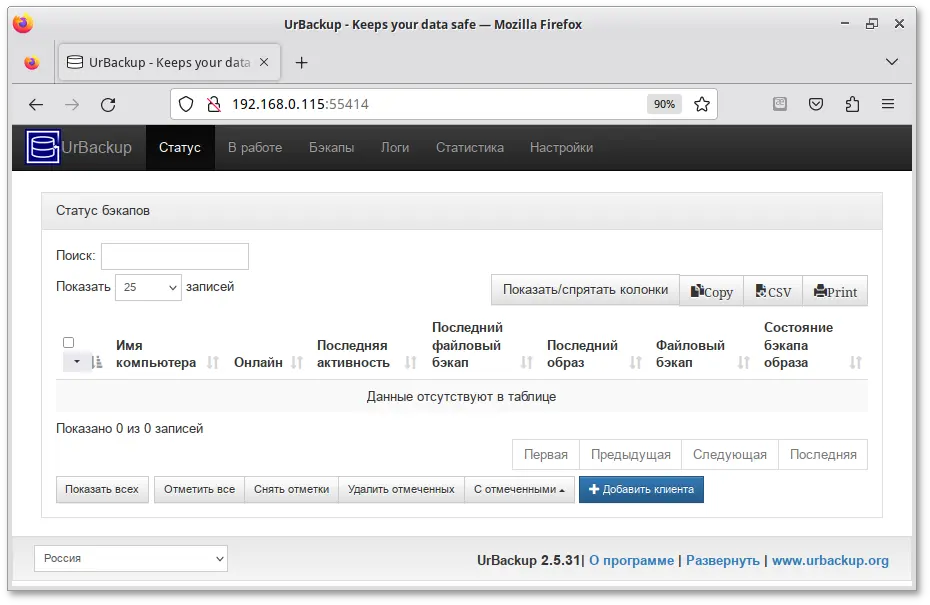Screen dimensions: 930x605
Task: Switch to the Настройки tab
Action: [x=561, y=147]
